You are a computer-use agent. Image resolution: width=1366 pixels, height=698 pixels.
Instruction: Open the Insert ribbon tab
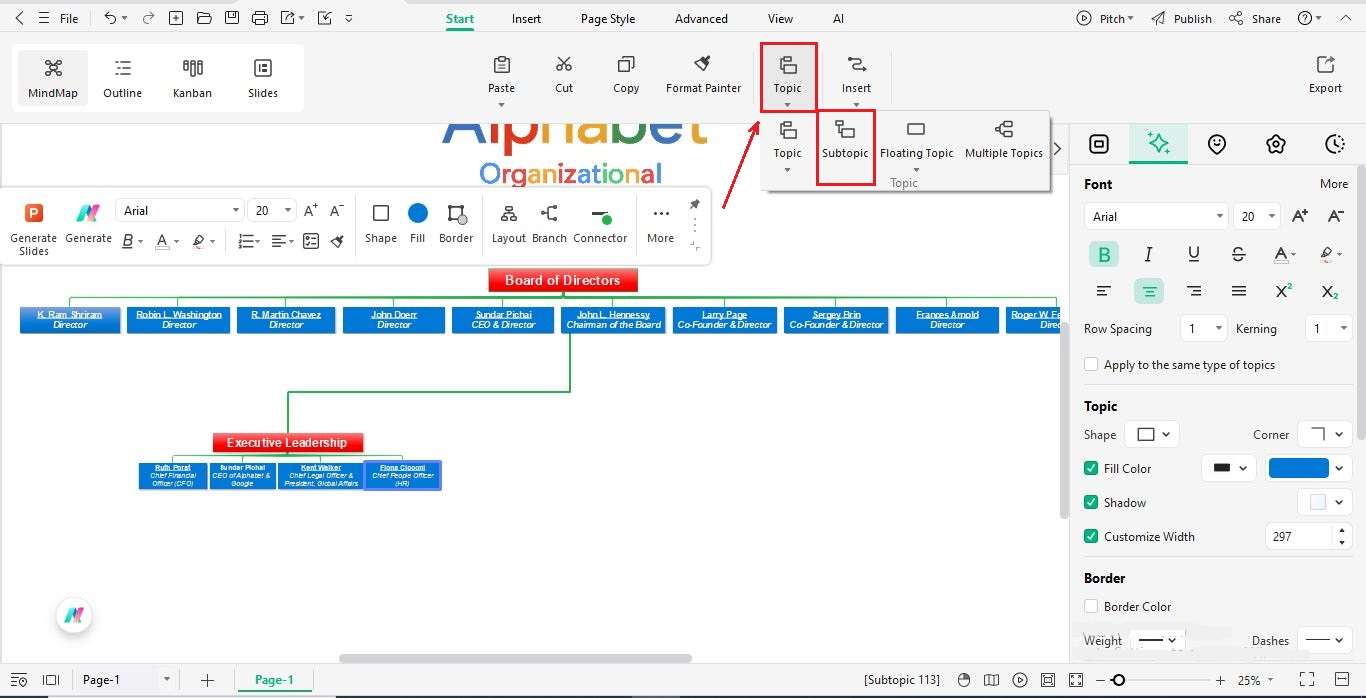526,18
